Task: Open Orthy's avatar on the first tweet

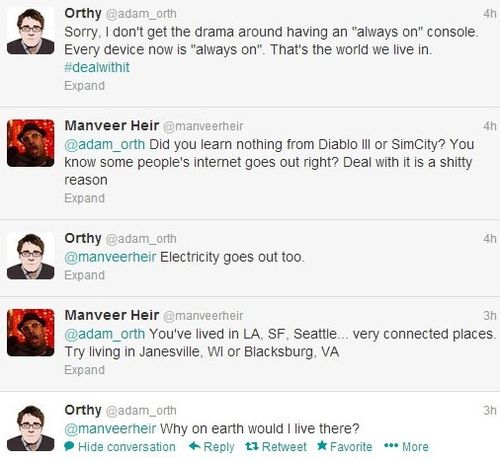Action: click(30, 31)
